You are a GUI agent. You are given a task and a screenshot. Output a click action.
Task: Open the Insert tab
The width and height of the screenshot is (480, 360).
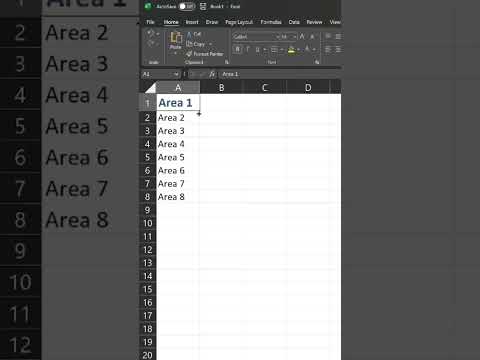pos(192,22)
